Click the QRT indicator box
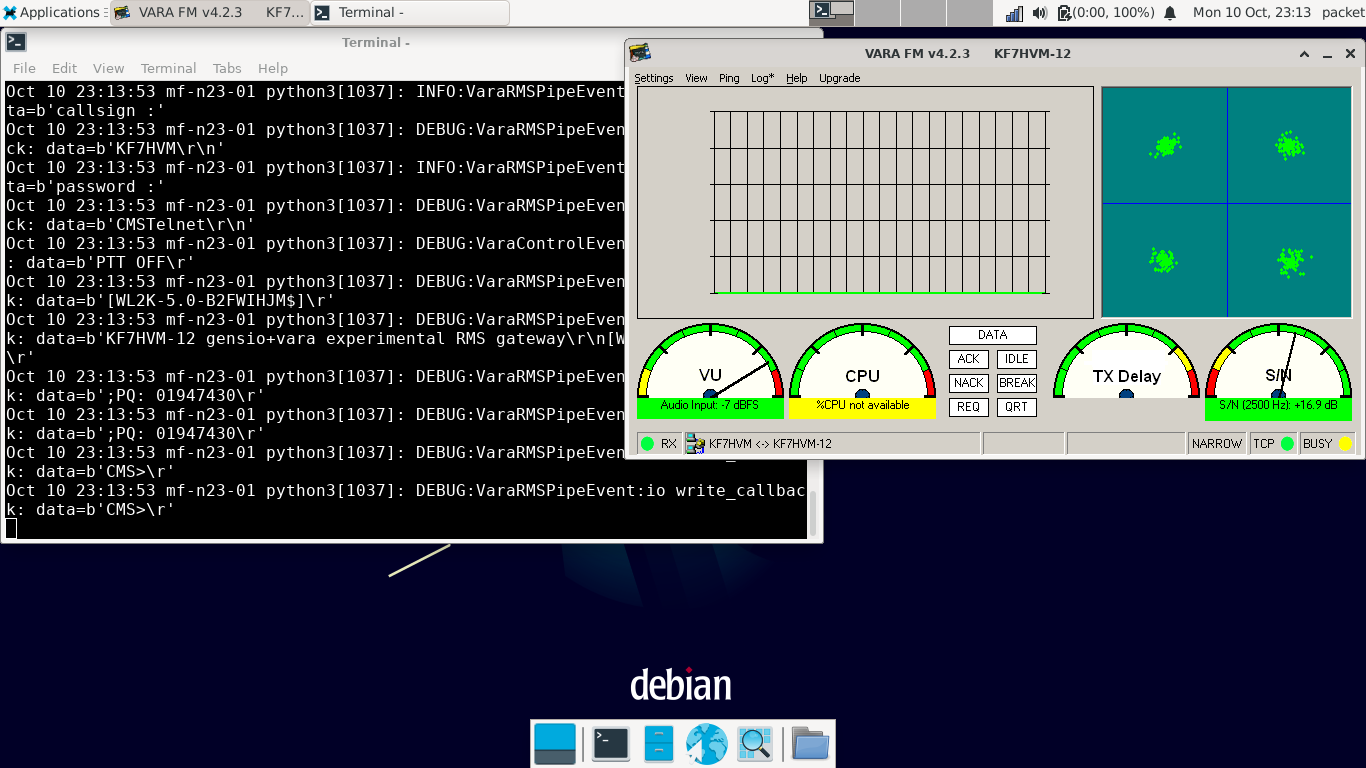 click(1017, 407)
